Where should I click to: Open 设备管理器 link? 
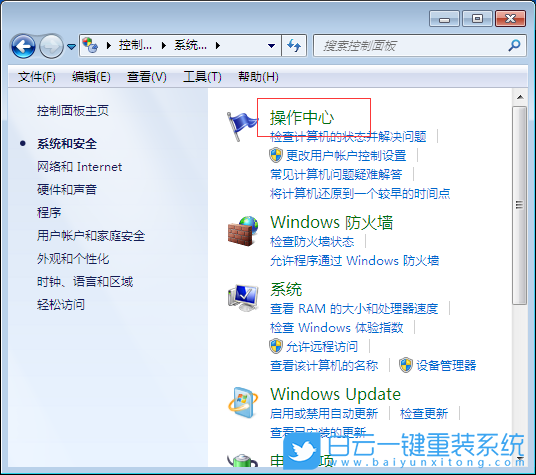[446, 366]
